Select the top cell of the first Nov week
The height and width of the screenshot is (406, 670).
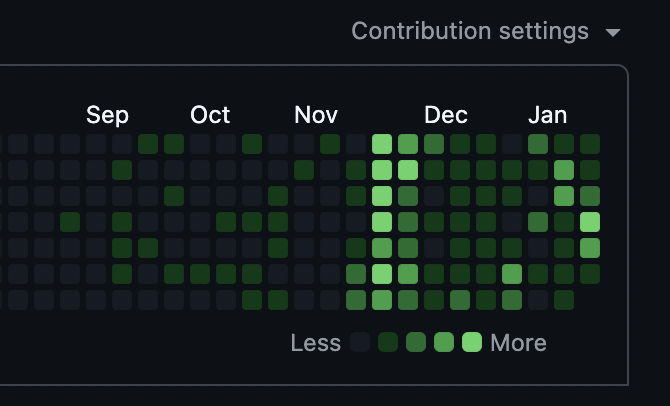(304, 144)
